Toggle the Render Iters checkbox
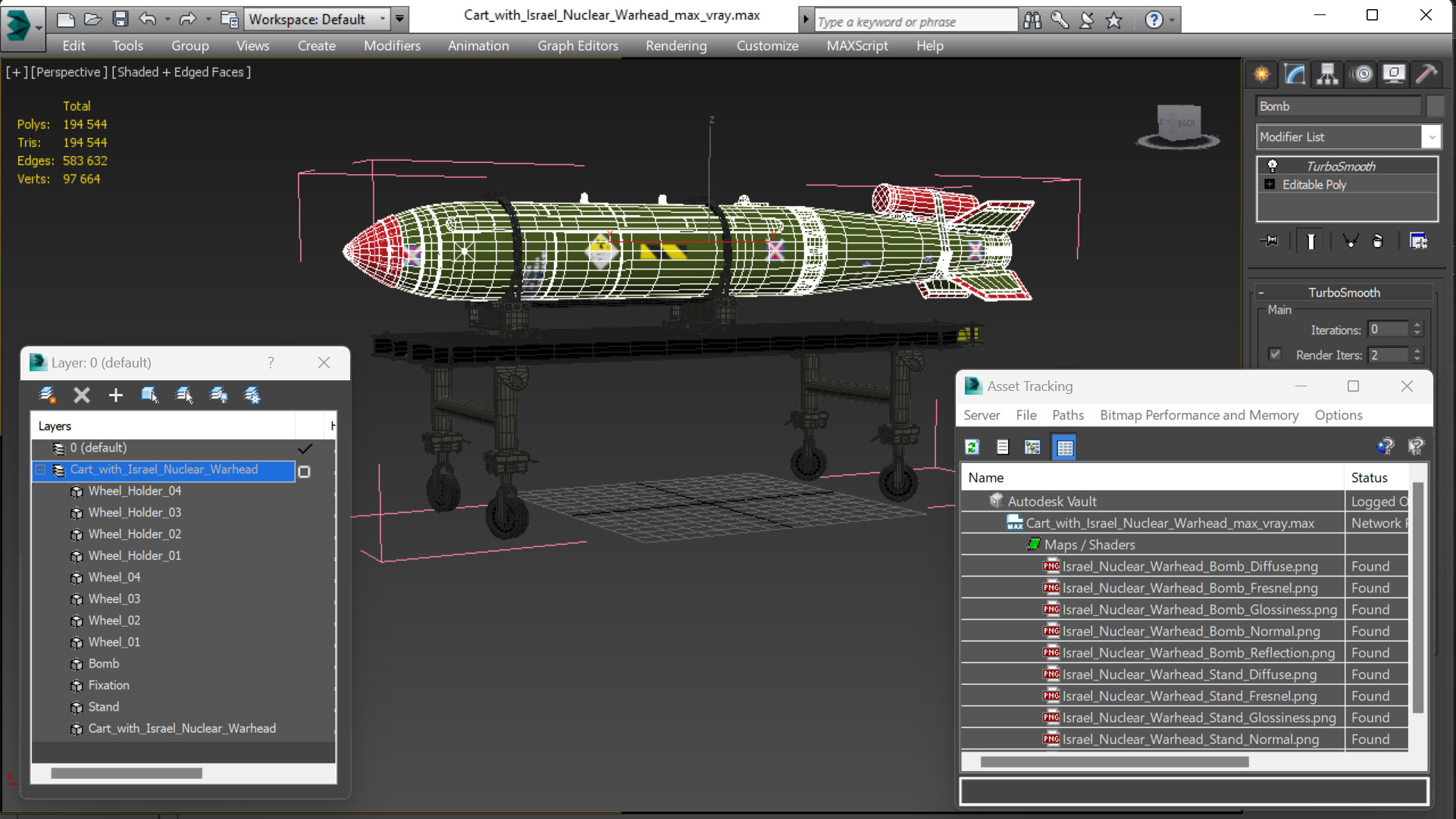The width and height of the screenshot is (1456, 819). [x=1275, y=355]
